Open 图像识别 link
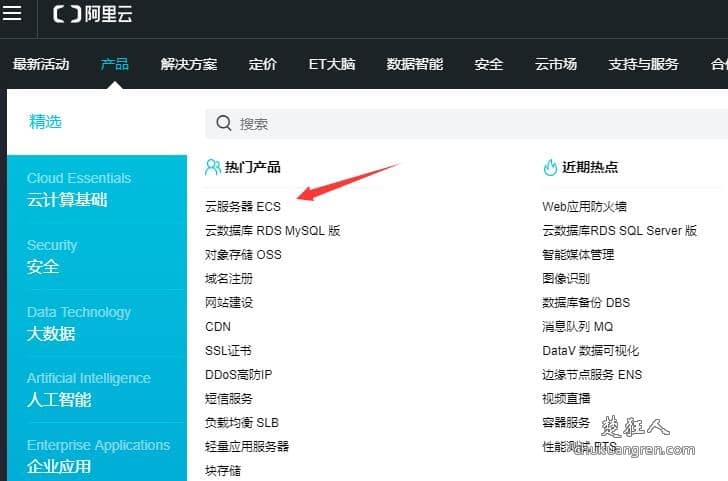 point(566,279)
